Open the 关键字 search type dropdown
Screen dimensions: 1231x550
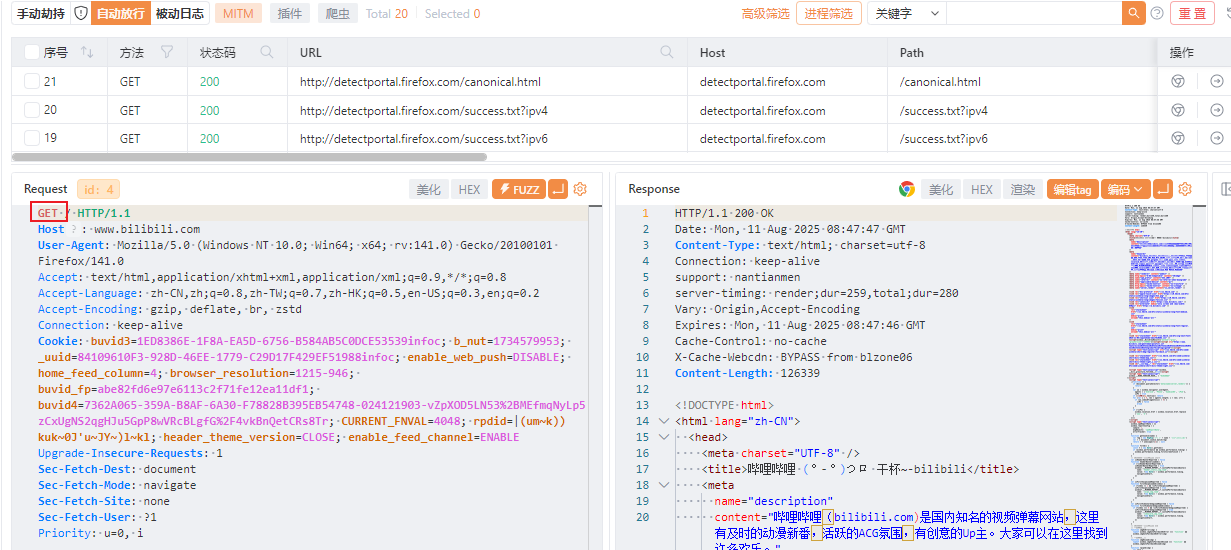pos(906,14)
